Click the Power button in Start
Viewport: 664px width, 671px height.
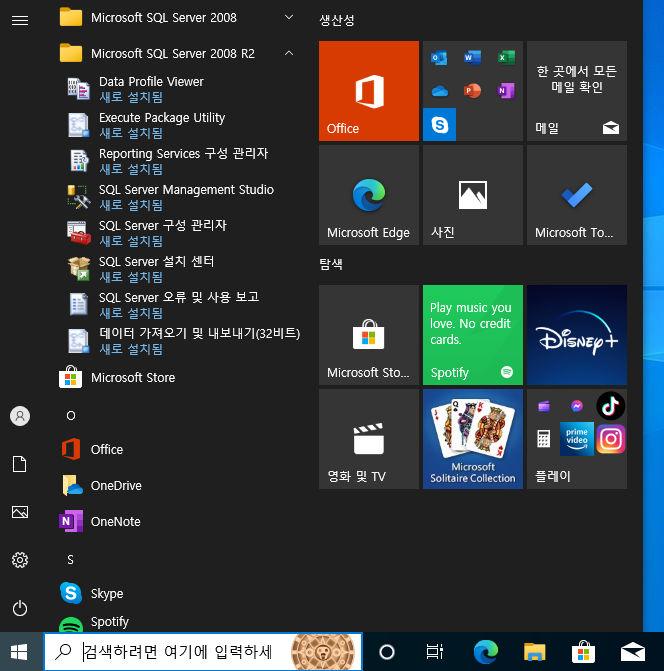coord(20,608)
